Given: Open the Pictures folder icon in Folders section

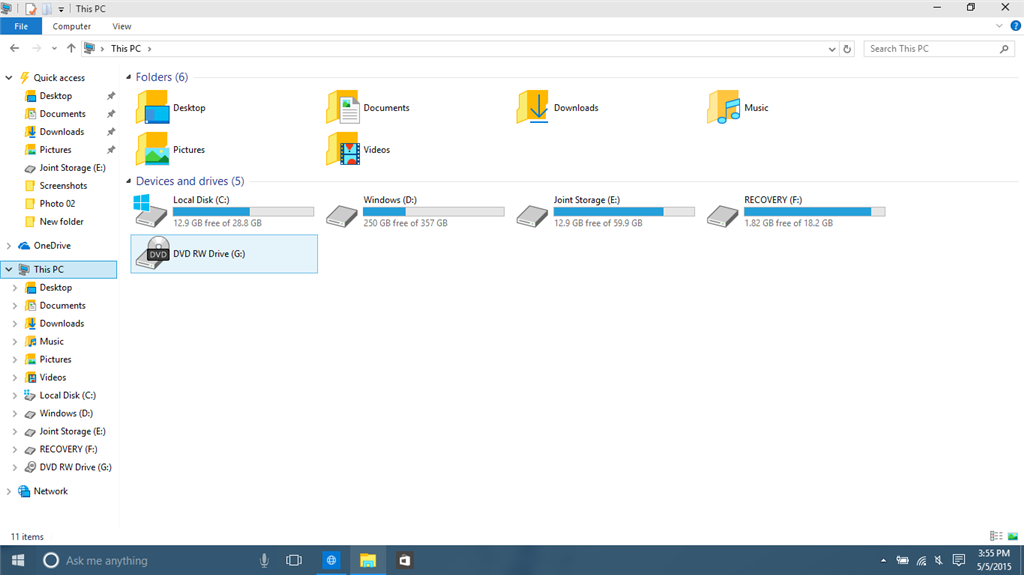Looking at the screenshot, I should coord(153,149).
